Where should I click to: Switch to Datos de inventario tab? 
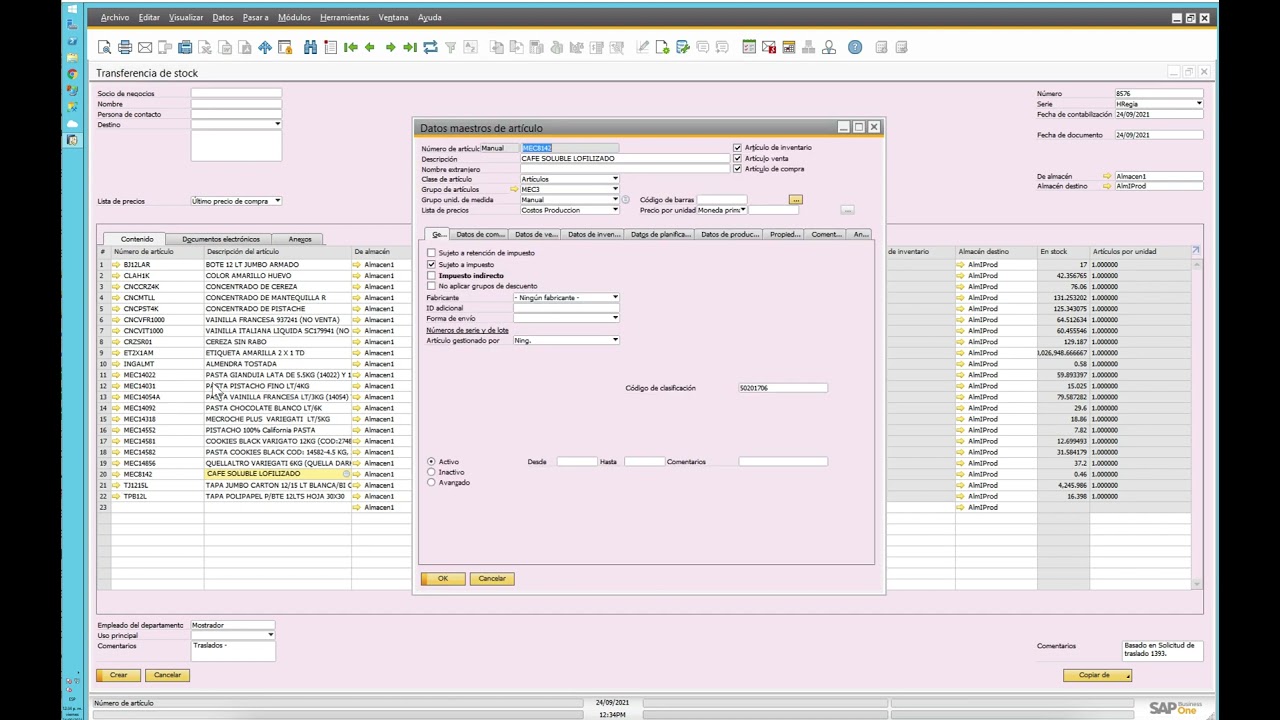593,234
